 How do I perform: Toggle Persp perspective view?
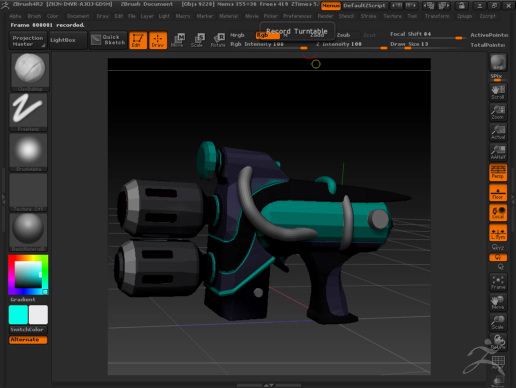498,172
